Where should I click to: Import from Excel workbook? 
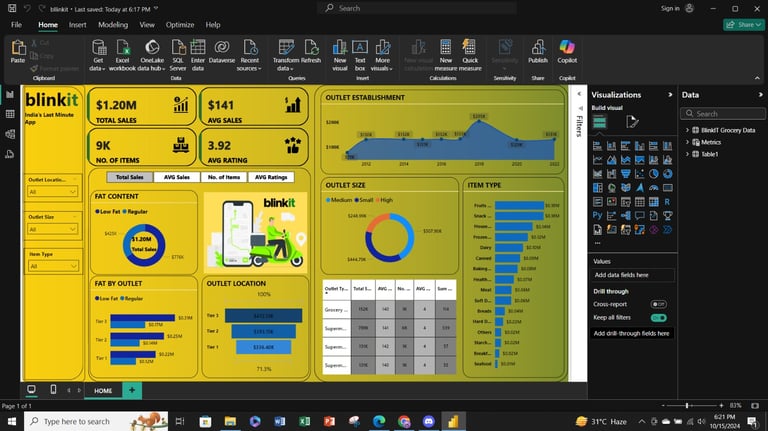tap(122, 55)
